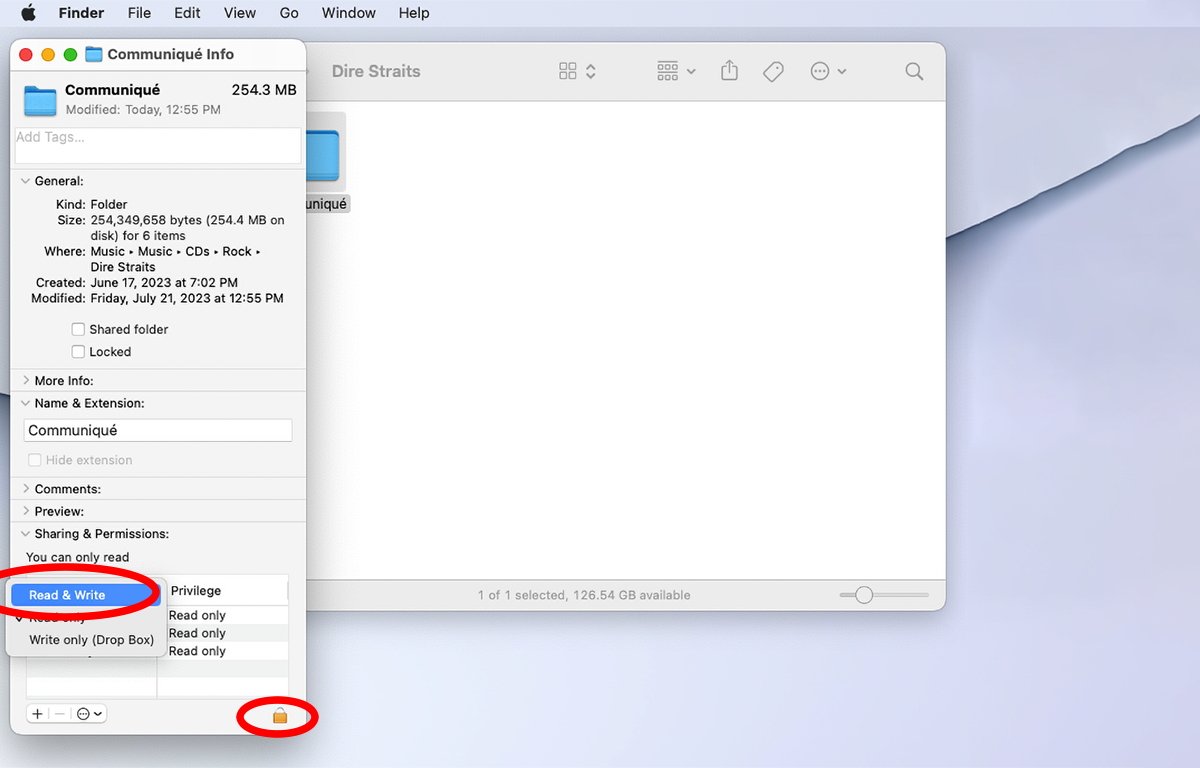The width and height of the screenshot is (1200, 768).
Task: Enable the Shared folder checkbox
Action: click(78, 329)
